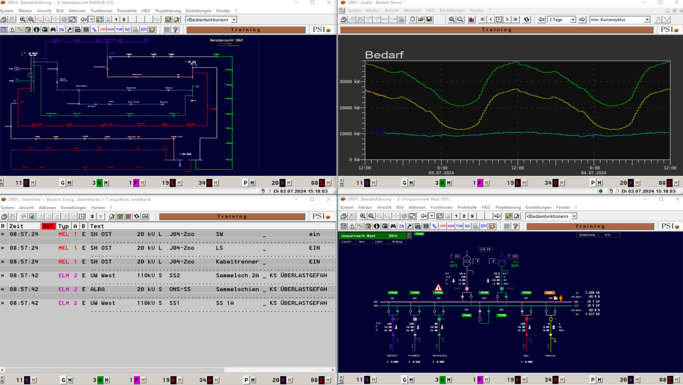Click the SSR icon in Netzübersicht toolbar
The height and width of the screenshot is (385, 683).
pyautogui.click(x=103, y=30)
